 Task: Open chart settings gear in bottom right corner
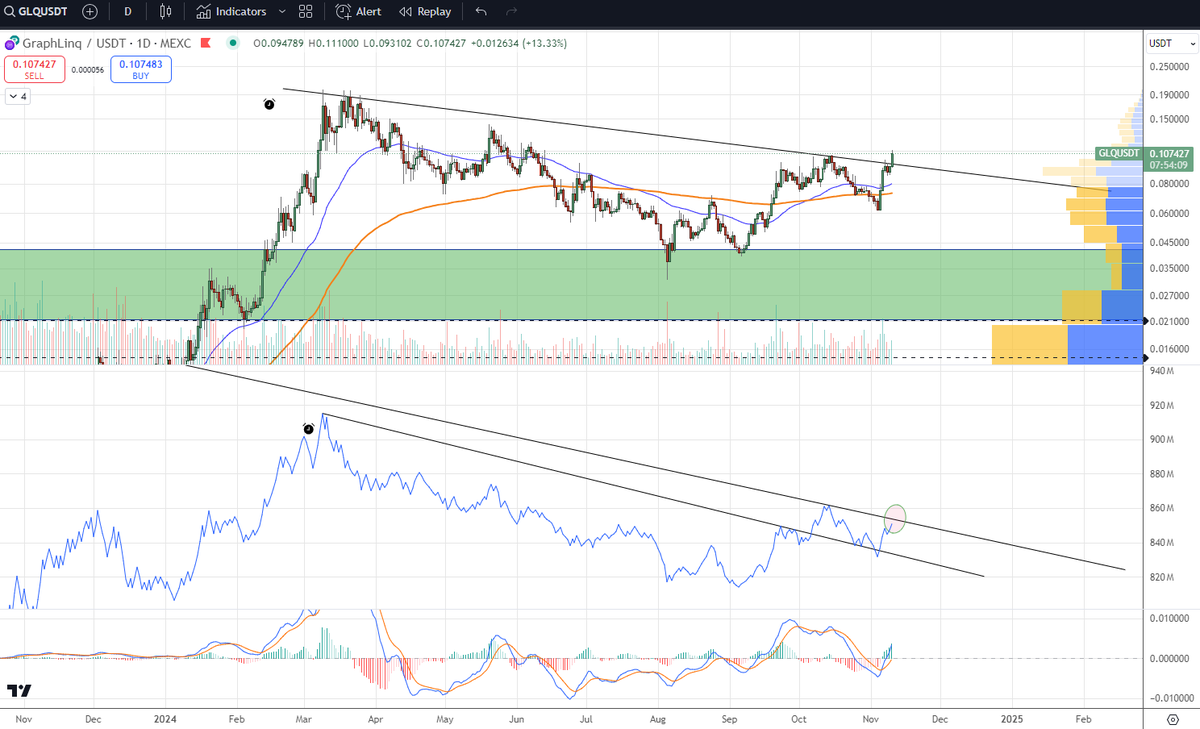[1171, 719]
